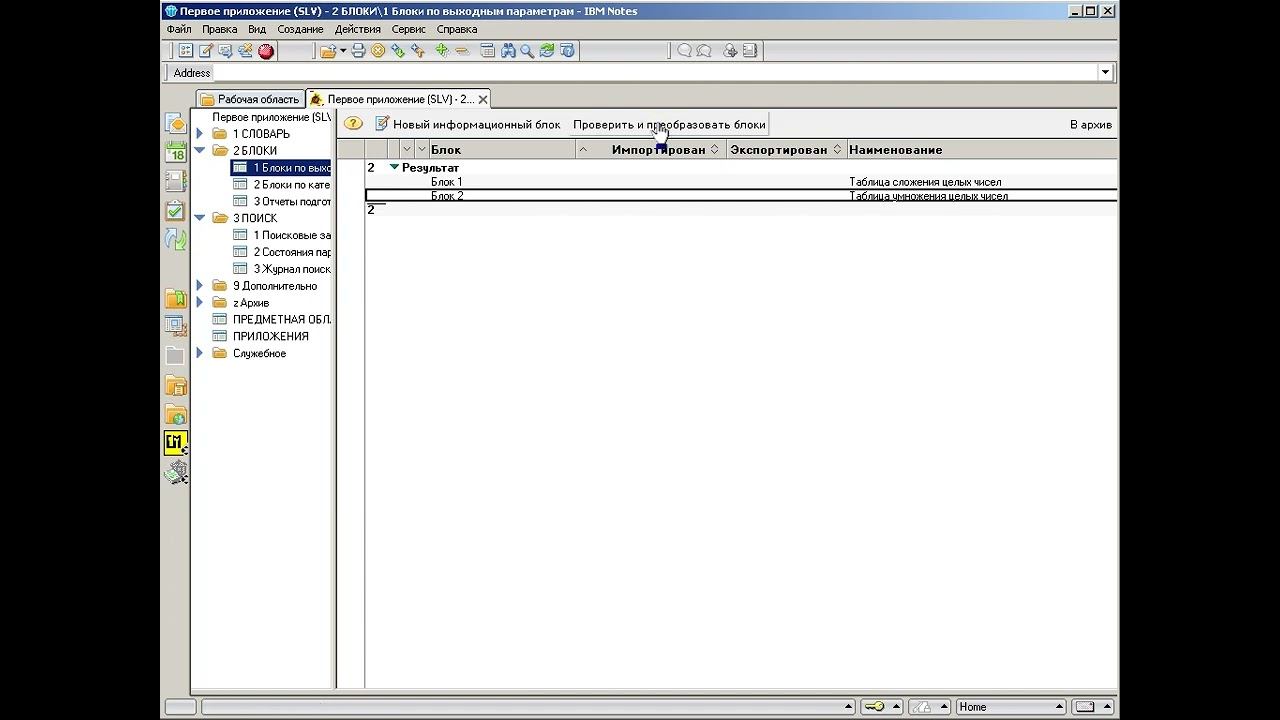
Task: Click Новый информационный блок button
Action: [x=468, y=124]
